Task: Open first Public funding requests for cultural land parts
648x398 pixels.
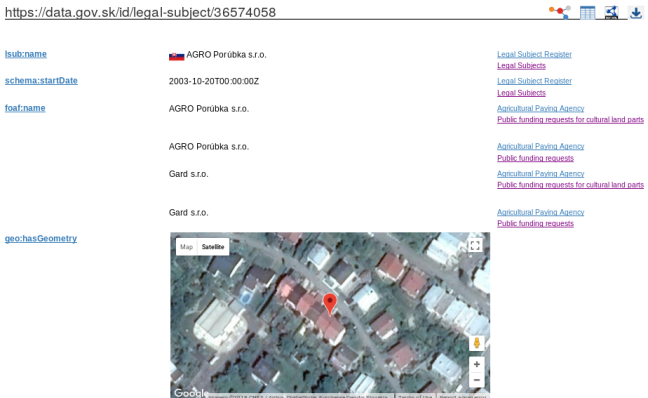Action: click(x=570, y=119)
